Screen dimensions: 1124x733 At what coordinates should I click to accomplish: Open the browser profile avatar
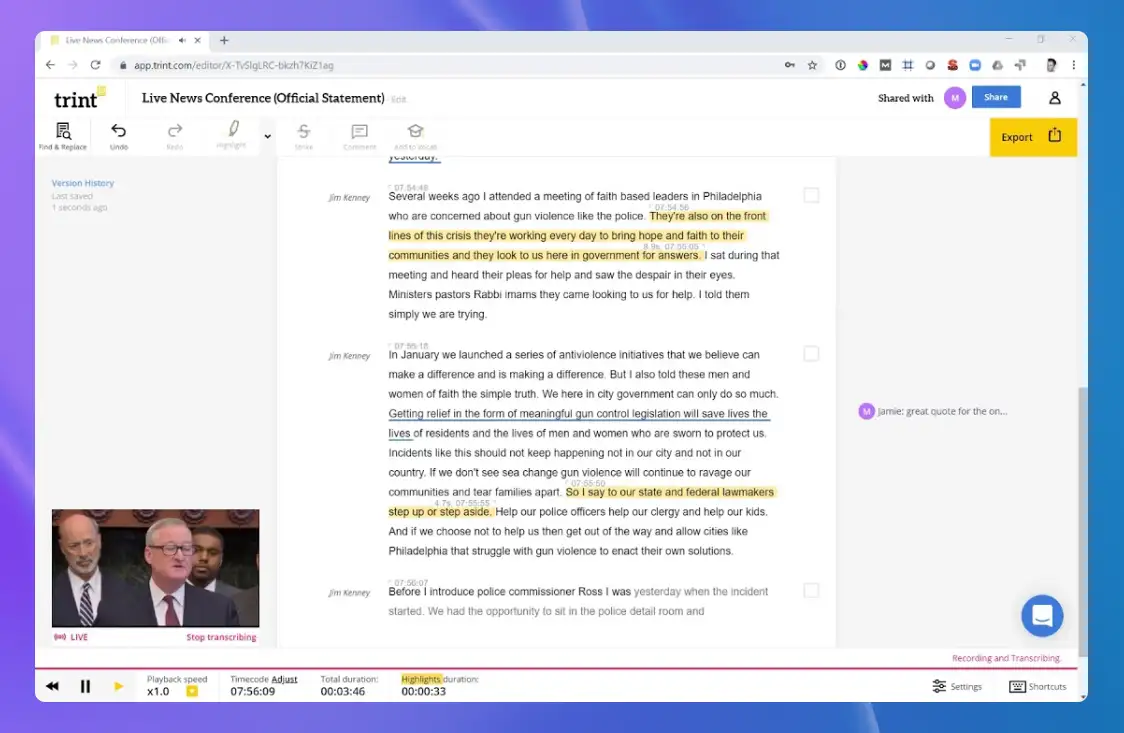pyautogui.click(x=1051, y=65)
